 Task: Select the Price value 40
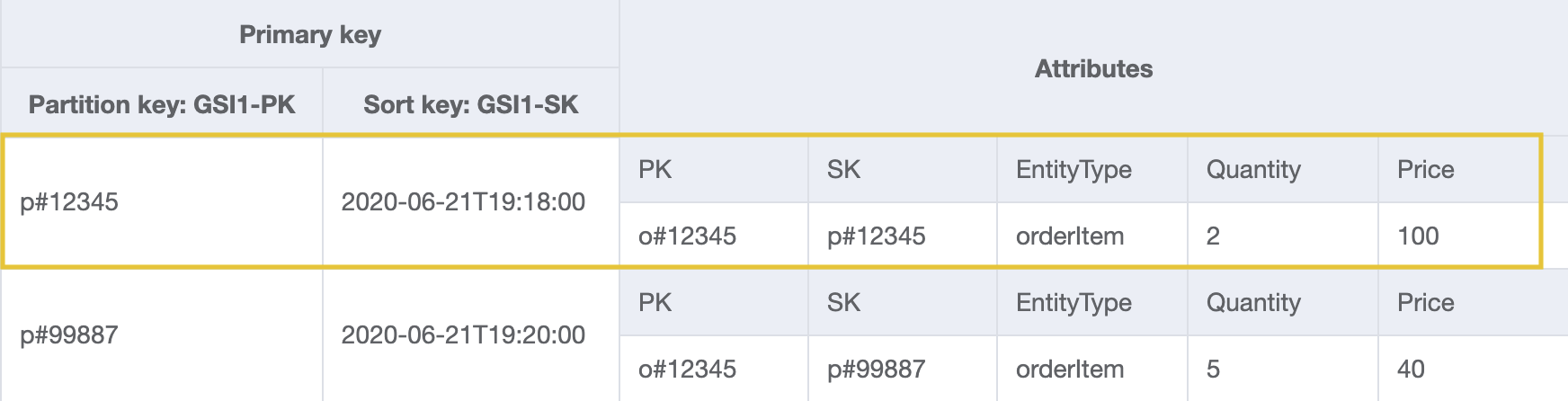point(1411,370)
